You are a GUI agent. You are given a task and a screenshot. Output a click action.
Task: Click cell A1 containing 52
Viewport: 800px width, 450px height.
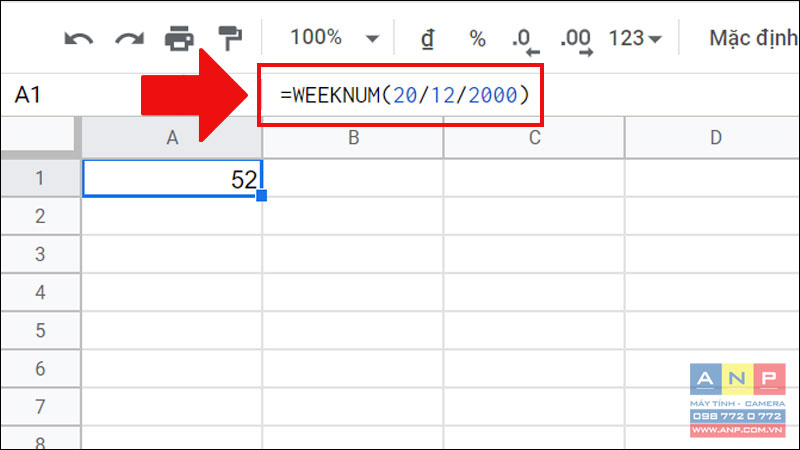click(x=172, y=178)
